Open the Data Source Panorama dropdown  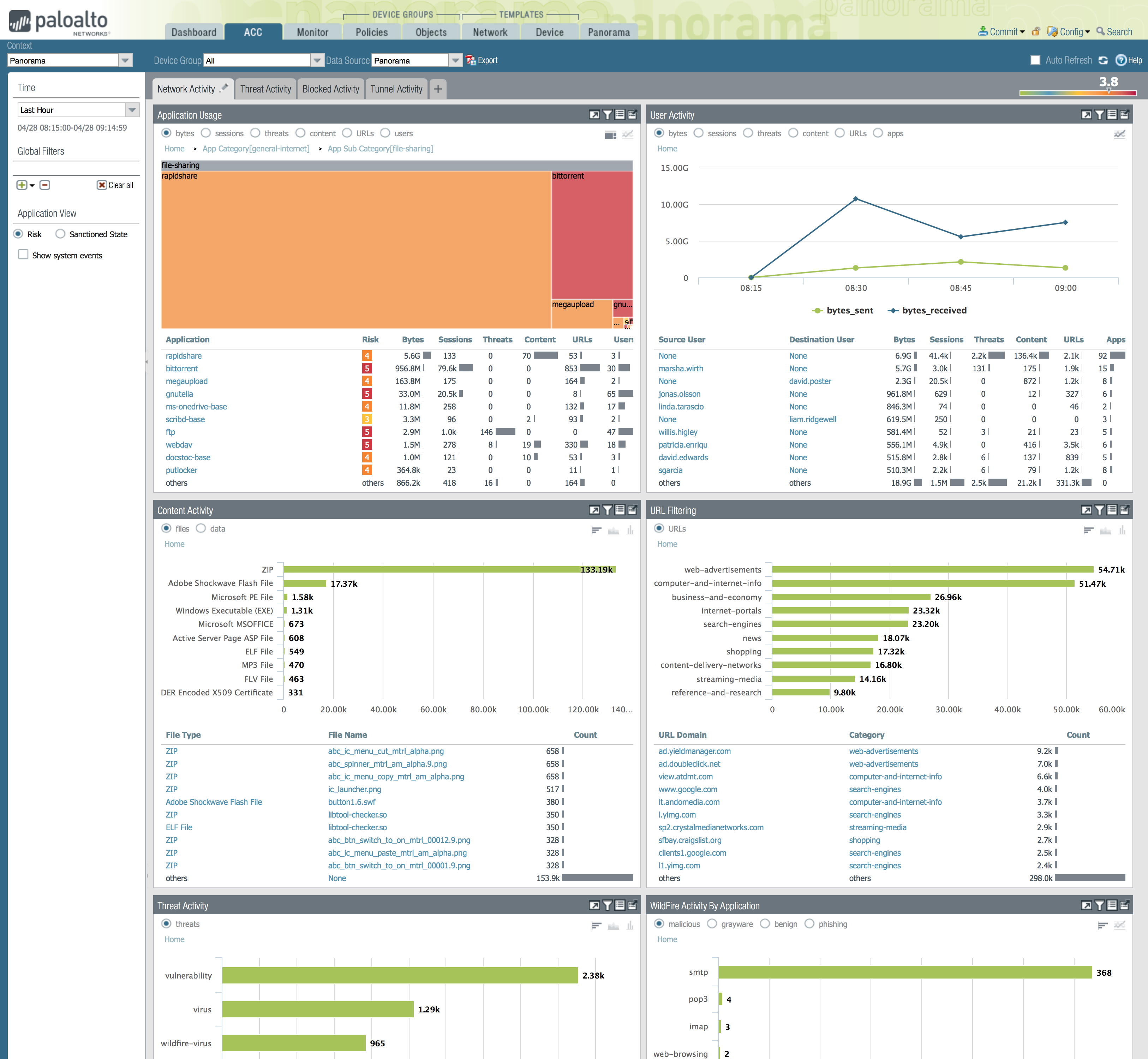(x=455, y=60)
